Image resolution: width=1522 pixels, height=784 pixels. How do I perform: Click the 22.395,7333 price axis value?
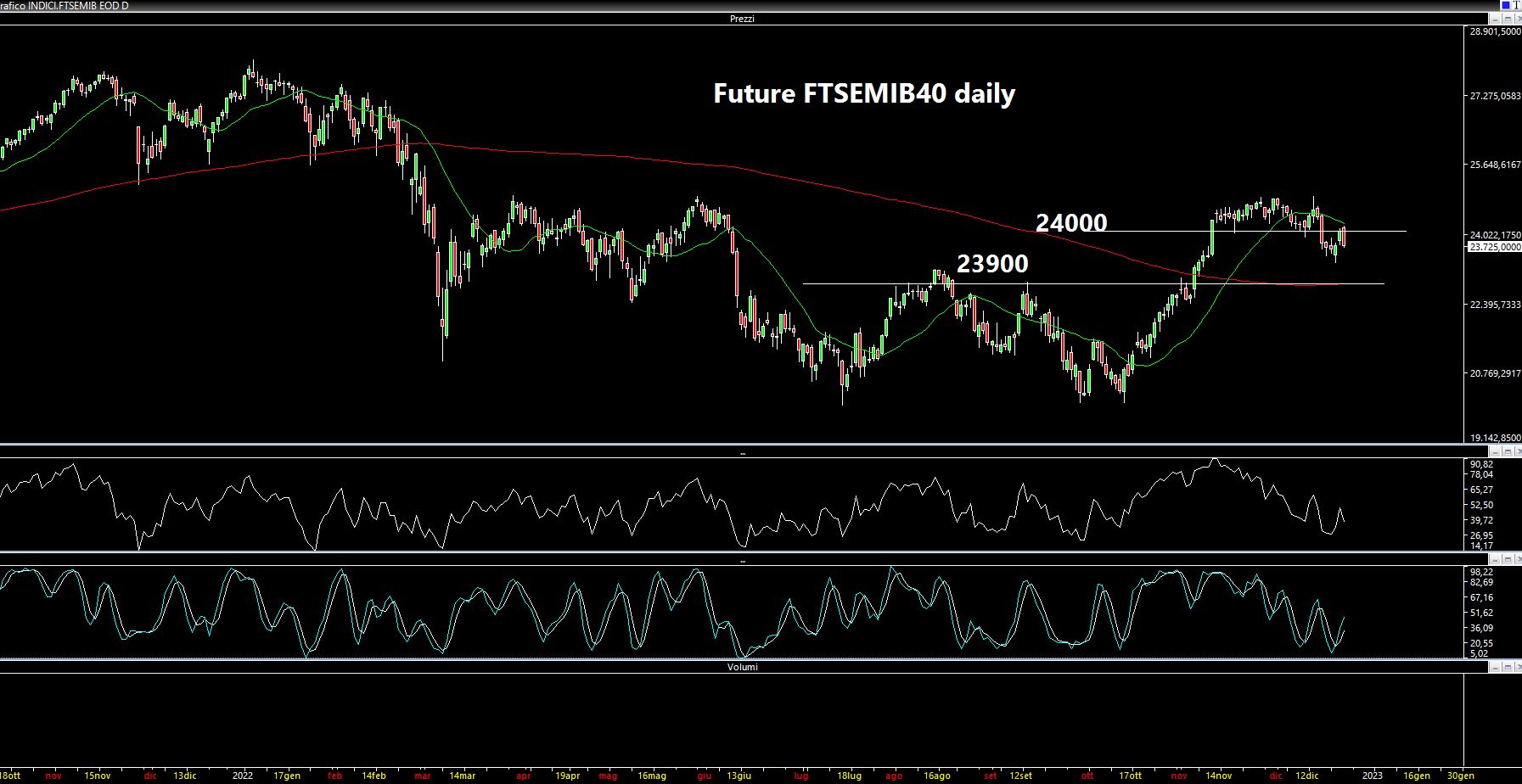(x=1496, y=305)
